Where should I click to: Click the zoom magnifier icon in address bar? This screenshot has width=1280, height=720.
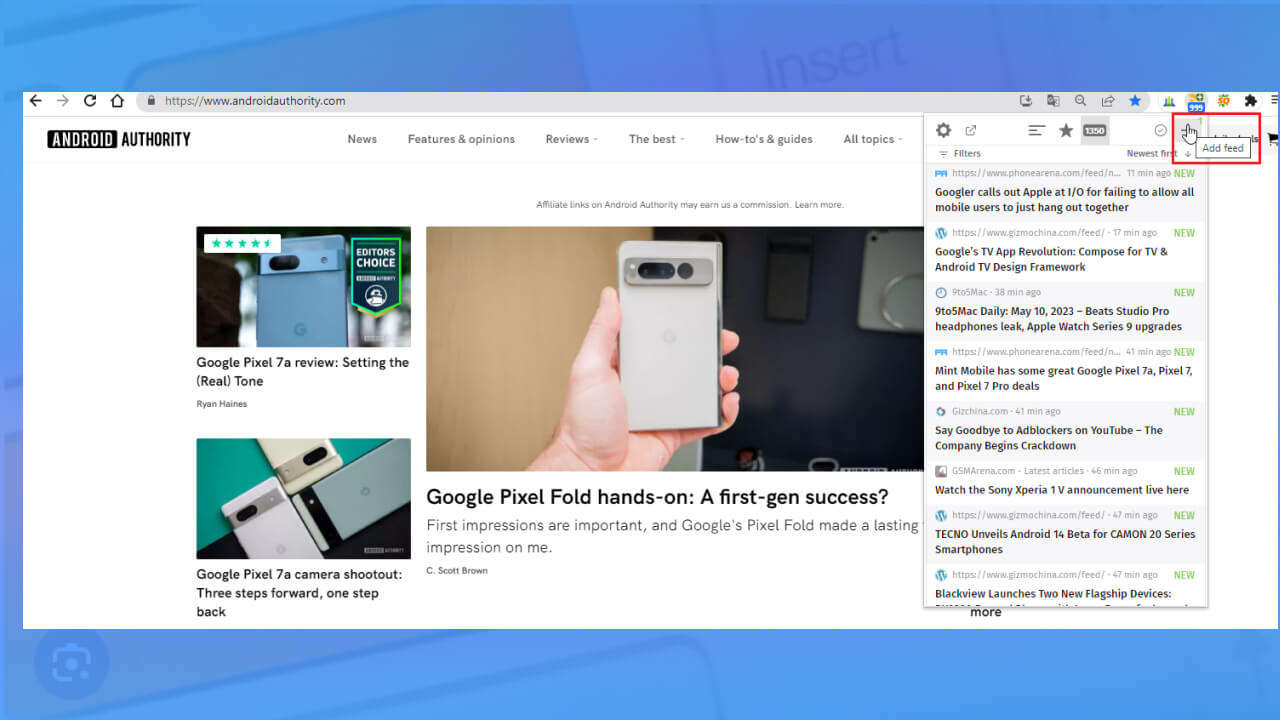(x=1080, y=101)
